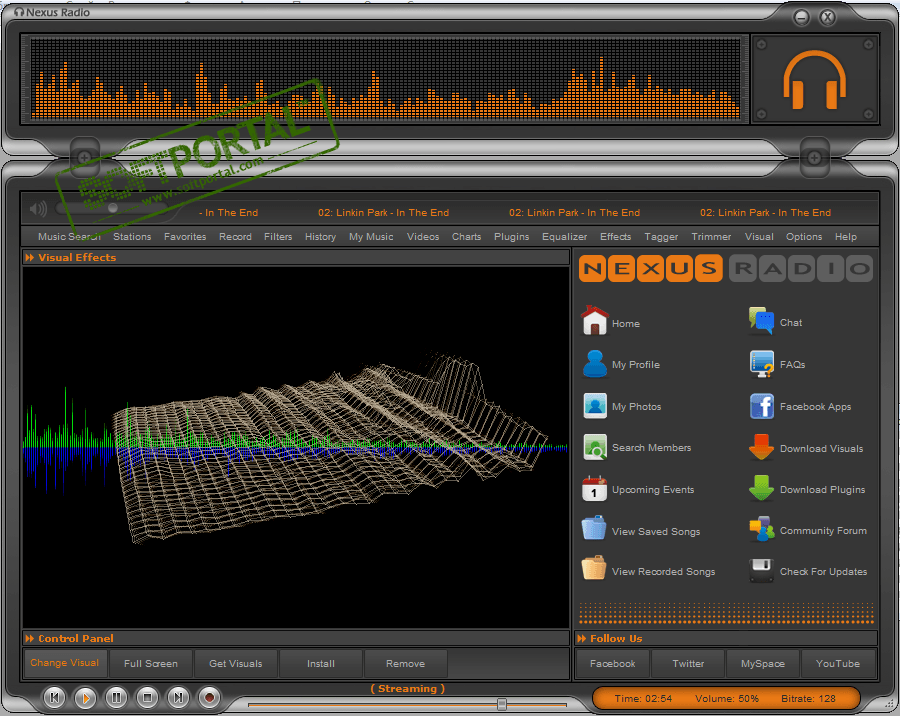
Task: Start recording with the red record button
Action: pyautogui.click(x=210, y=698)
